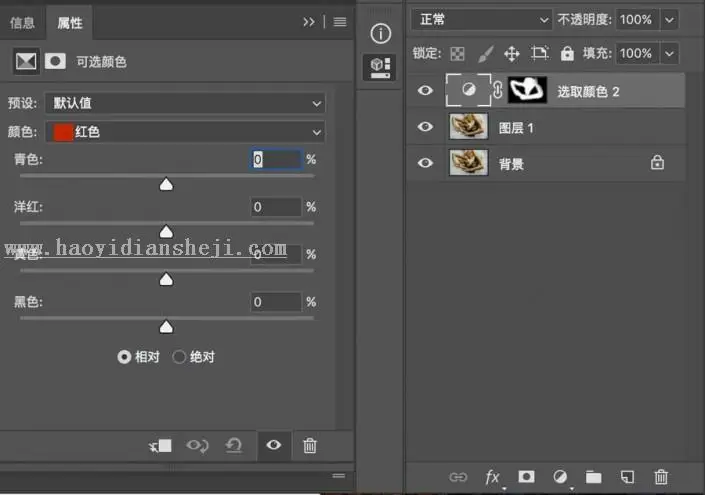The image size is (705, 495).
Task: Click the layer mask icon in Properties
Action: [x=55, y=61]
